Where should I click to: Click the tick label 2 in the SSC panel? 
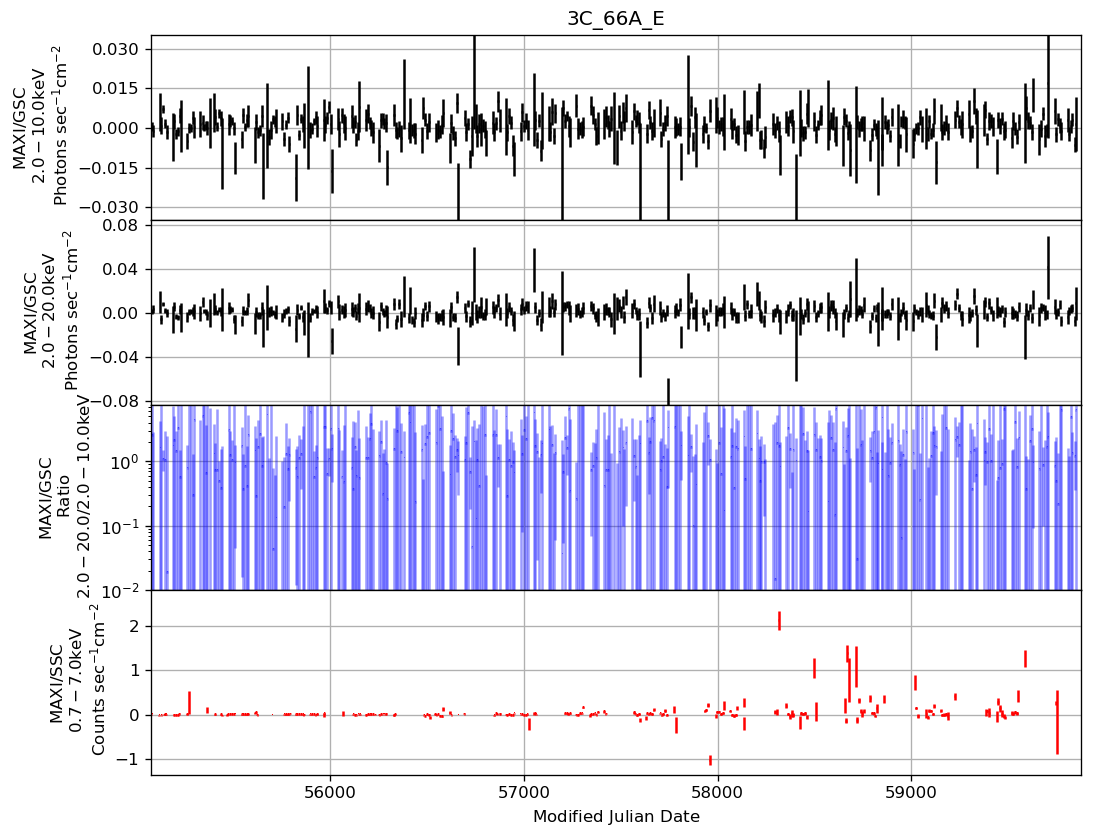134,626
